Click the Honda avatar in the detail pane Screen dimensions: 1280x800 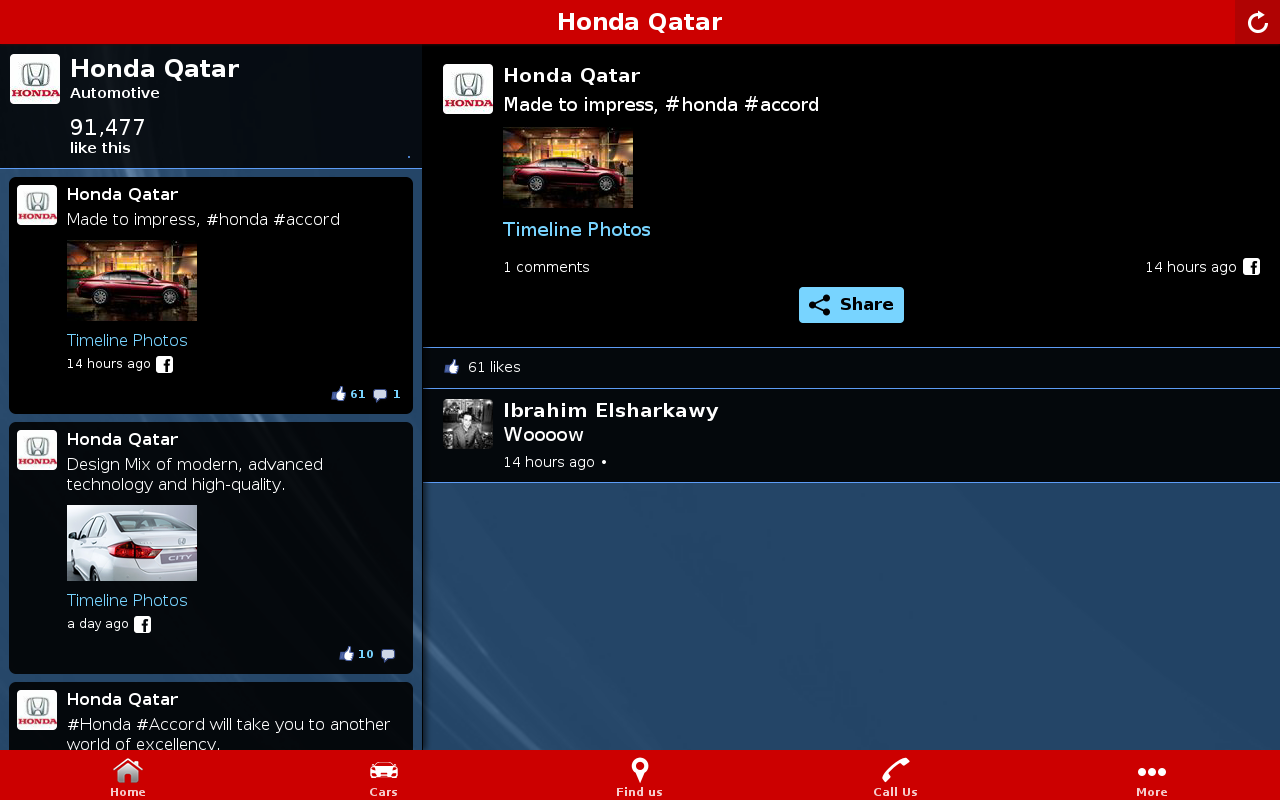468,89
